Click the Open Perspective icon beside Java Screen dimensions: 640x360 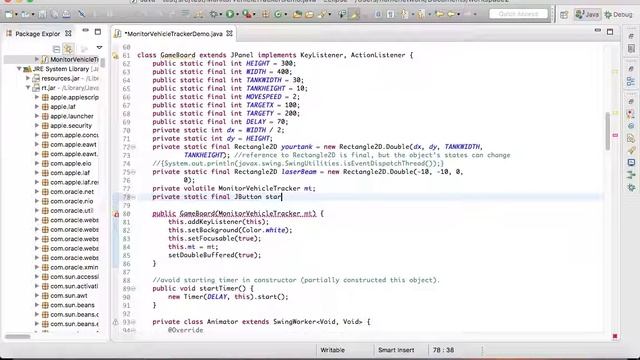click(564, 15)
